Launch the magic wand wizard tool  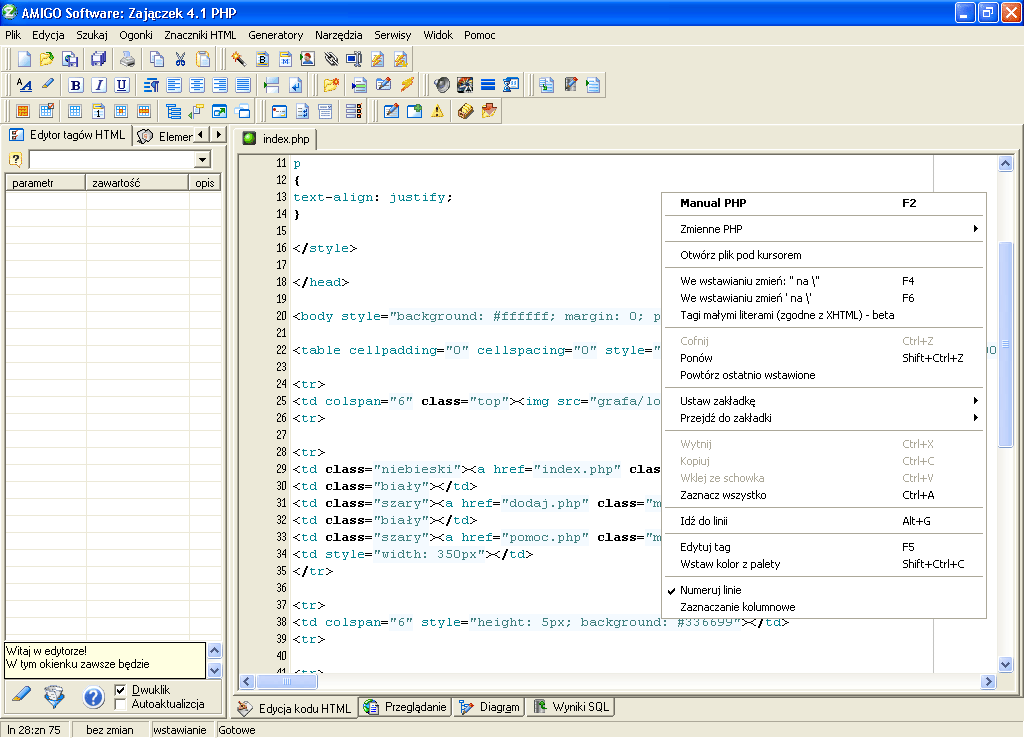(238, 59)
